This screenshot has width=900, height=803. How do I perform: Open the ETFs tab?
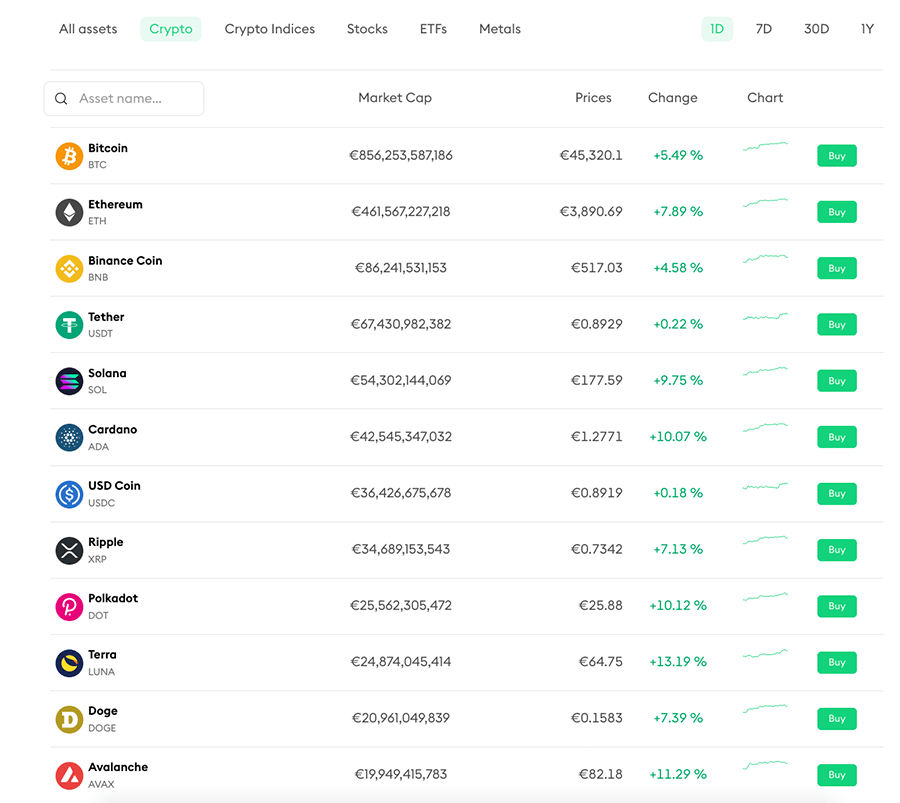[433, 29]
